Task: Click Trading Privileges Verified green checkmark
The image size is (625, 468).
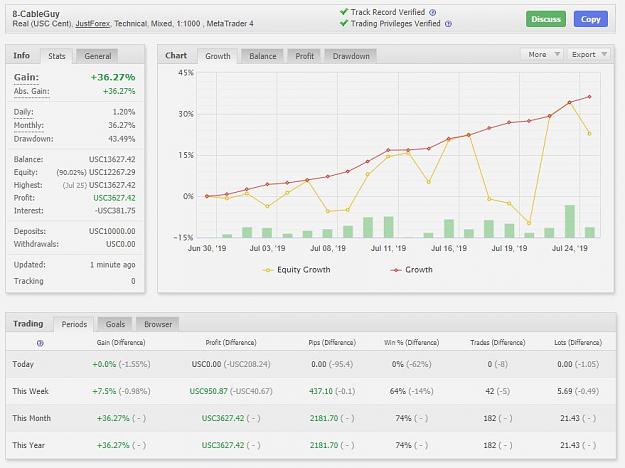Action: click(344, 23)
